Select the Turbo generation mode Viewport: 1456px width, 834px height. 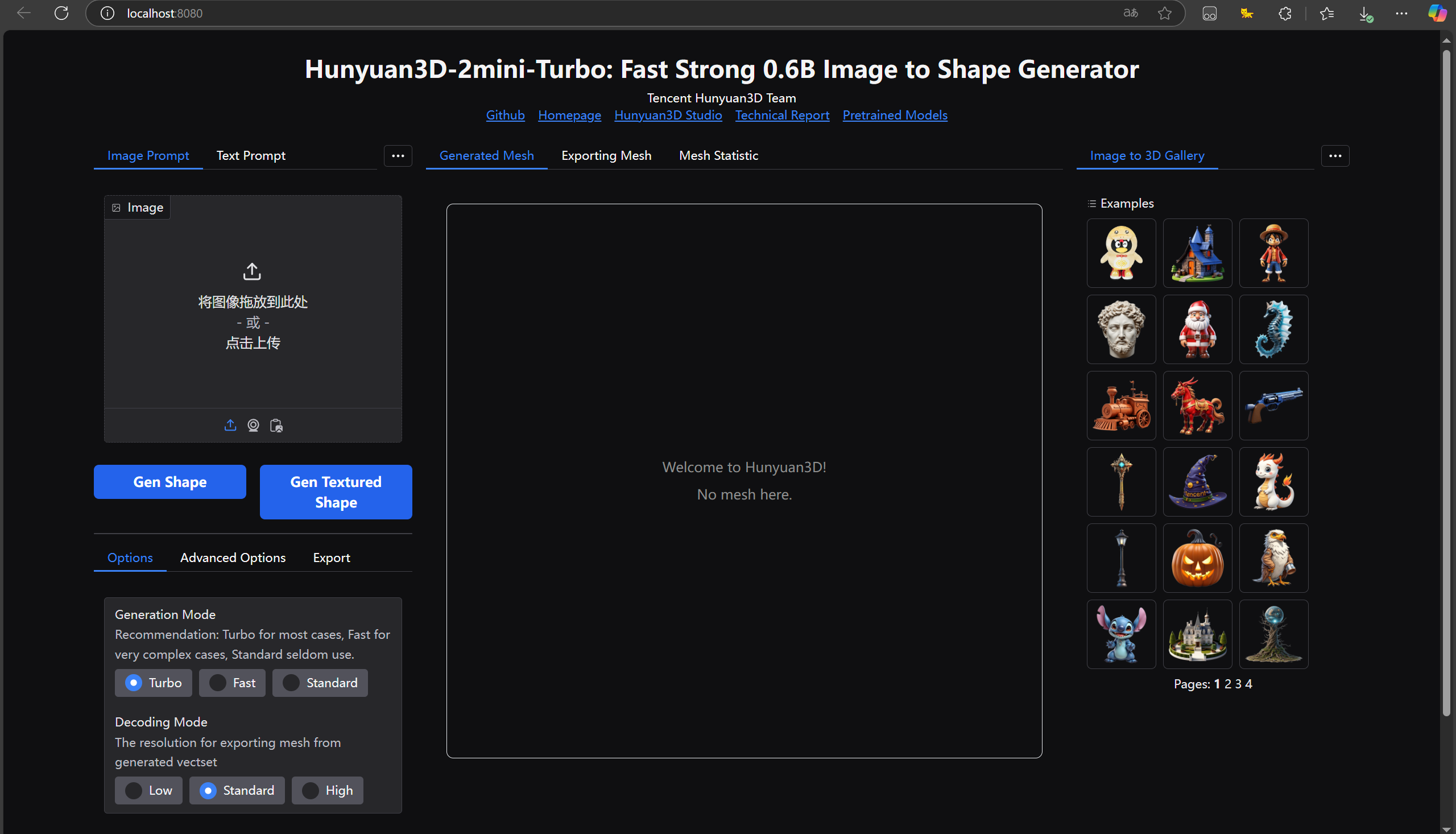[154, 683]
